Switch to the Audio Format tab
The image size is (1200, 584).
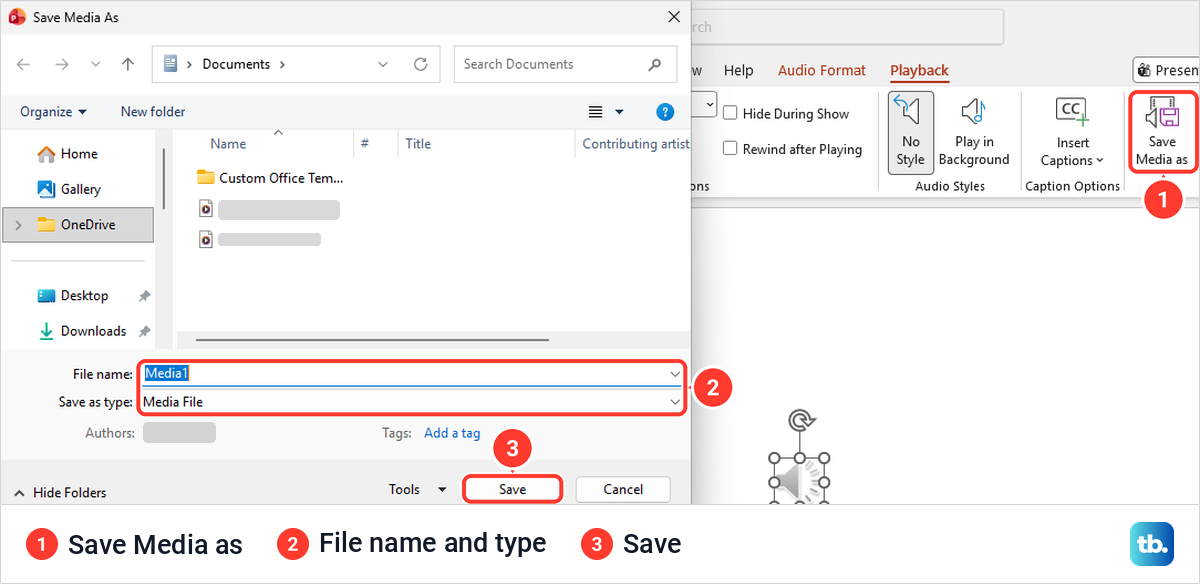(x=822, y=70)
